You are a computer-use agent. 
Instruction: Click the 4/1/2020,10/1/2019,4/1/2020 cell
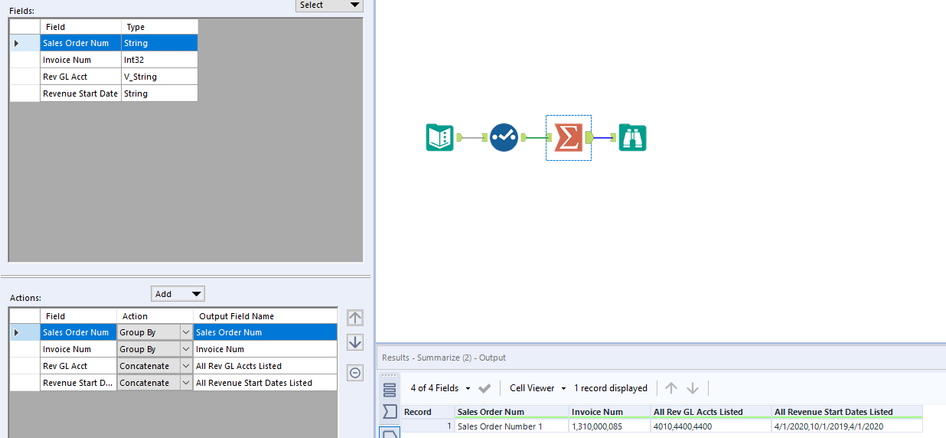(x=846, y=427)
